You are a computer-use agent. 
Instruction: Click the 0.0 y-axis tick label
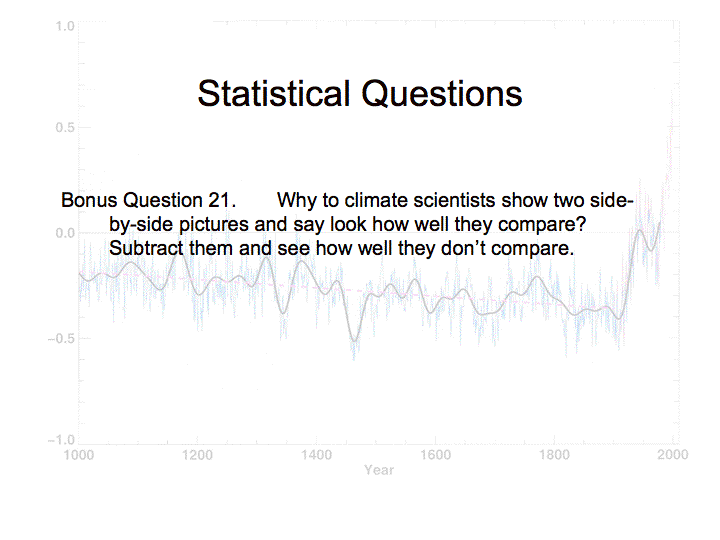tap(65, 233)
